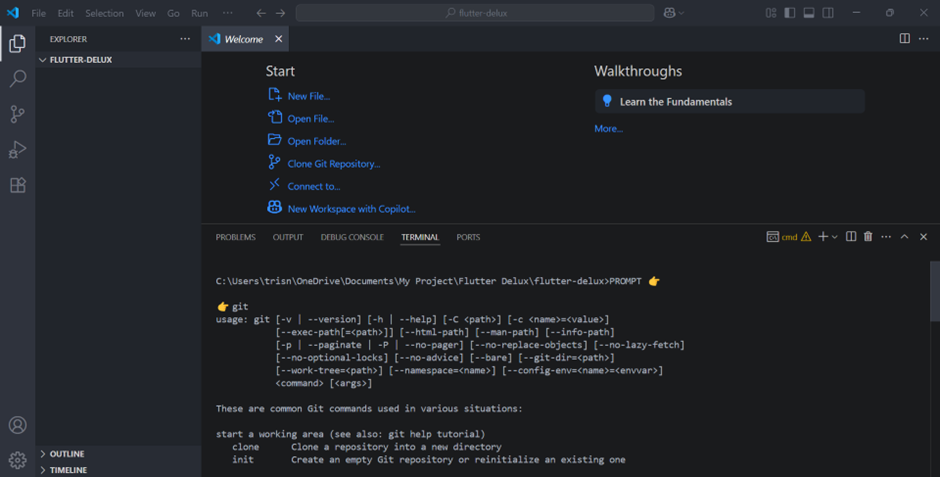
Task: Start Learn the Fundamentals walkthrough
Action: click(x=730, y=101)
